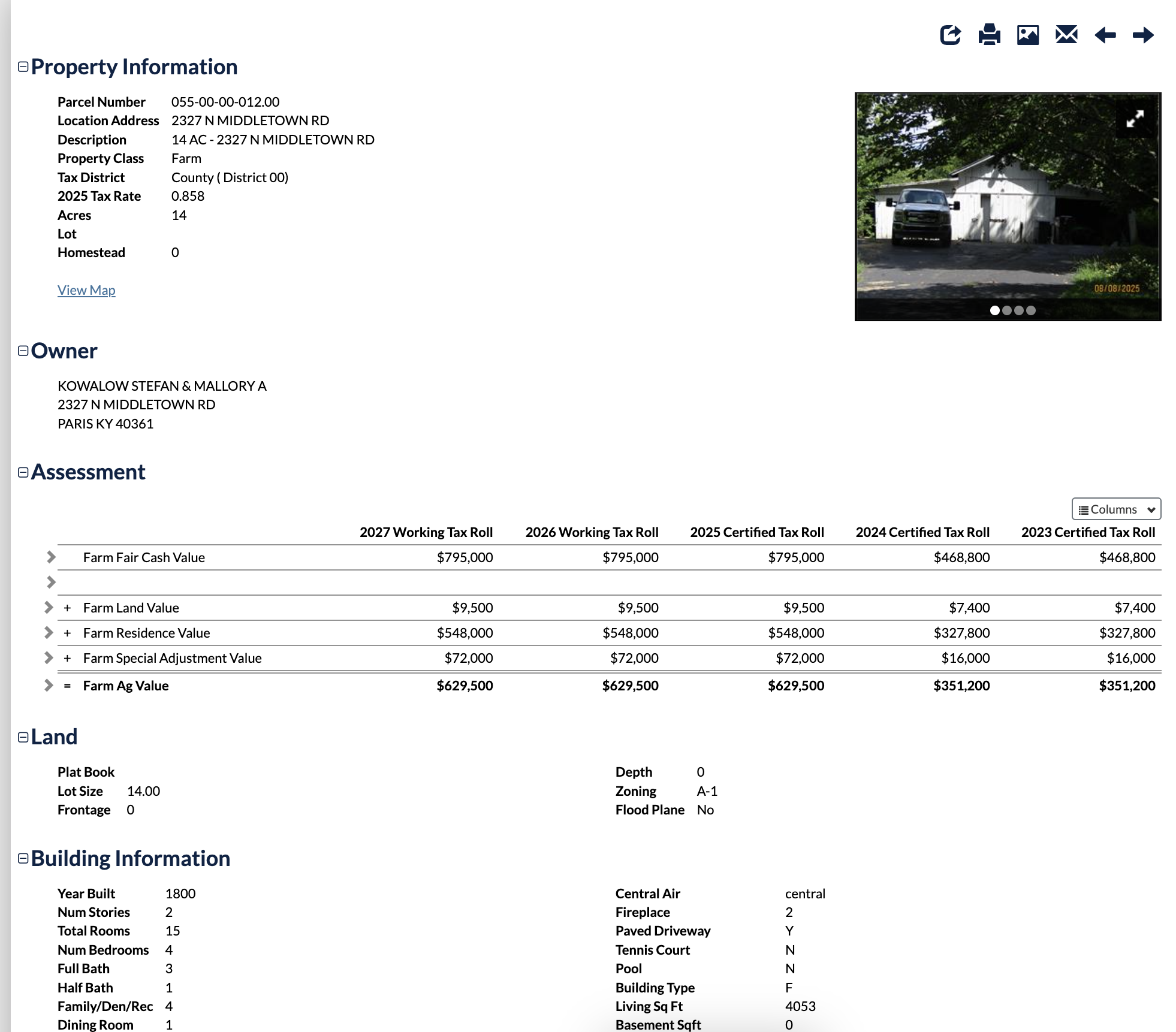Click the share/export icon
Screen dimensions: 1176x1032
point(951,35)
